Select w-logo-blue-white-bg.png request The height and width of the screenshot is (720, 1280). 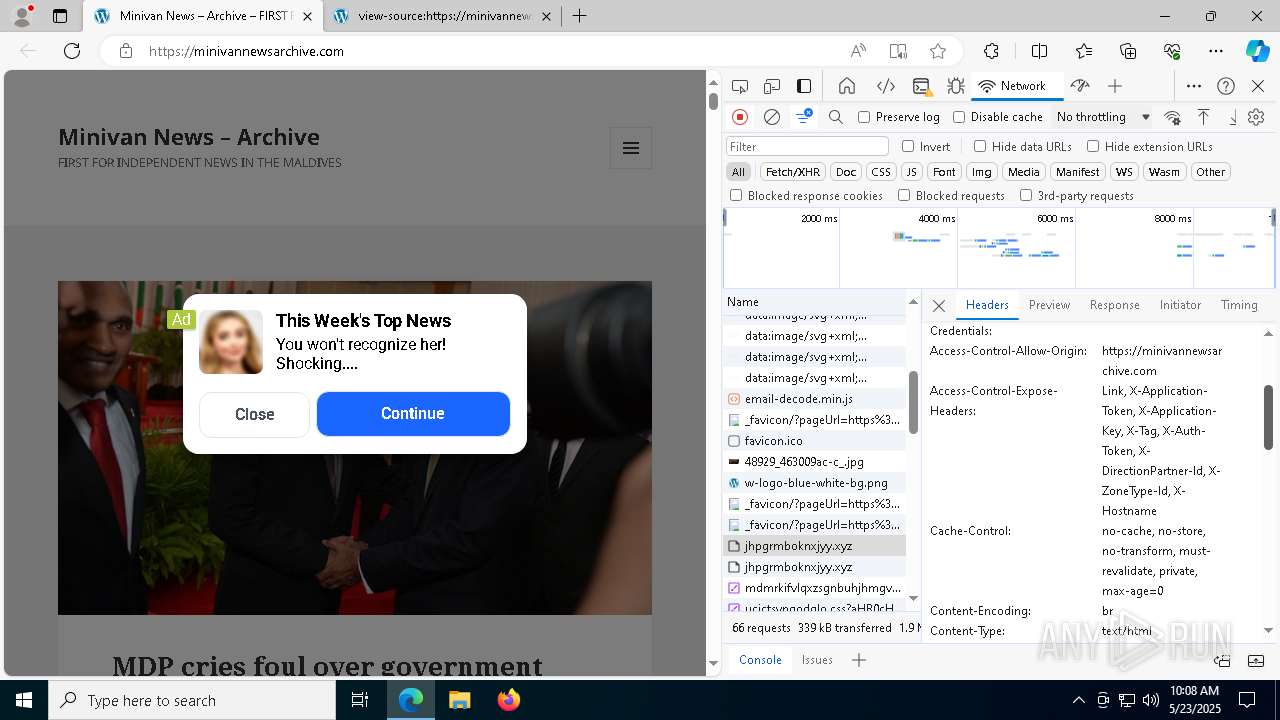tap(814, 483)
